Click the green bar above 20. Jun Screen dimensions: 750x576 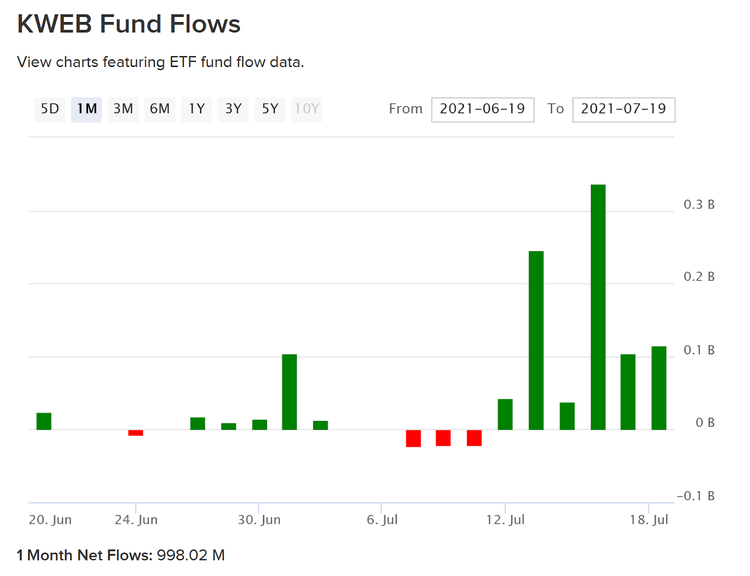pos(44,421)
